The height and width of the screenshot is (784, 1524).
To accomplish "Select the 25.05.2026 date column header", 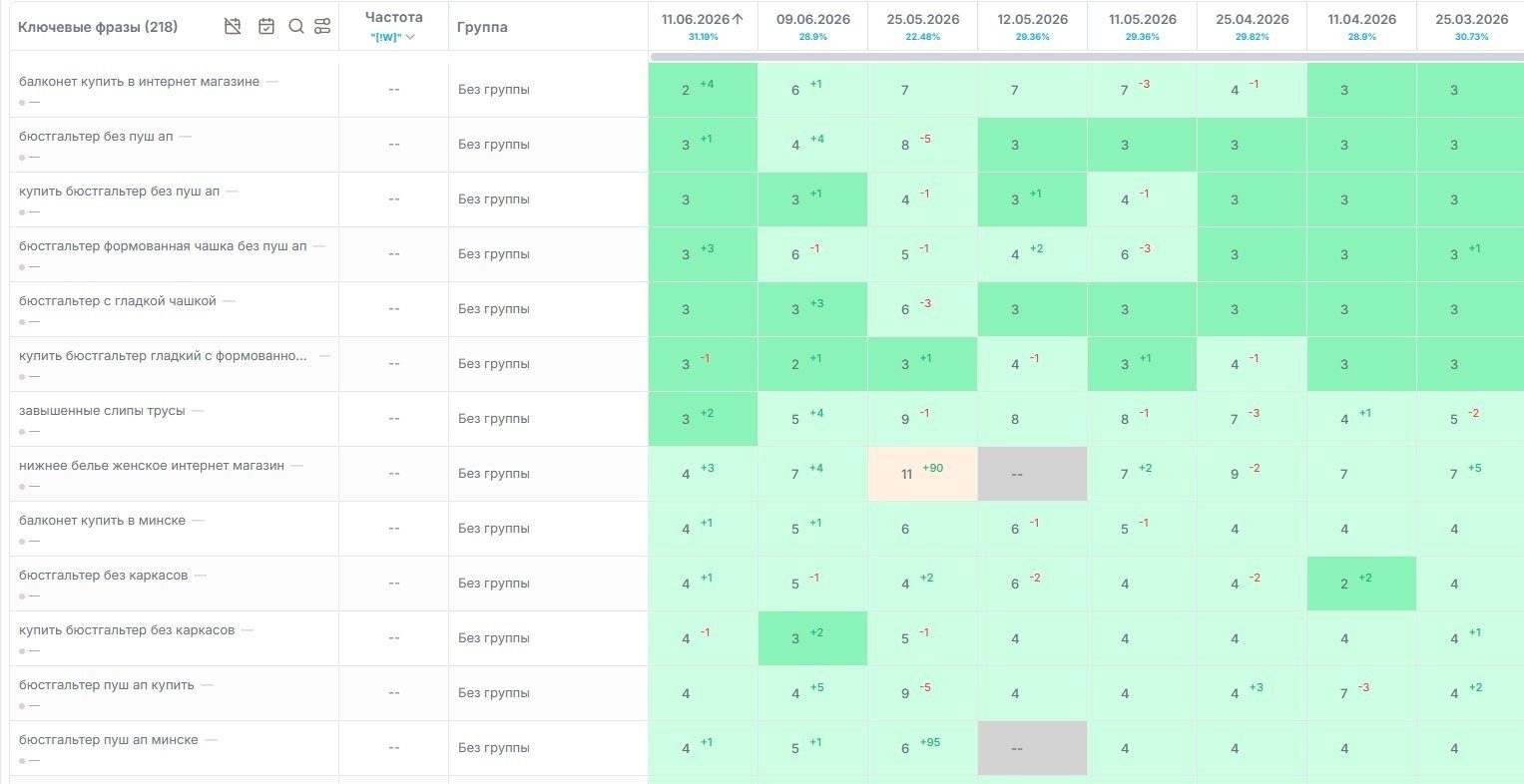I will (923, 19).
